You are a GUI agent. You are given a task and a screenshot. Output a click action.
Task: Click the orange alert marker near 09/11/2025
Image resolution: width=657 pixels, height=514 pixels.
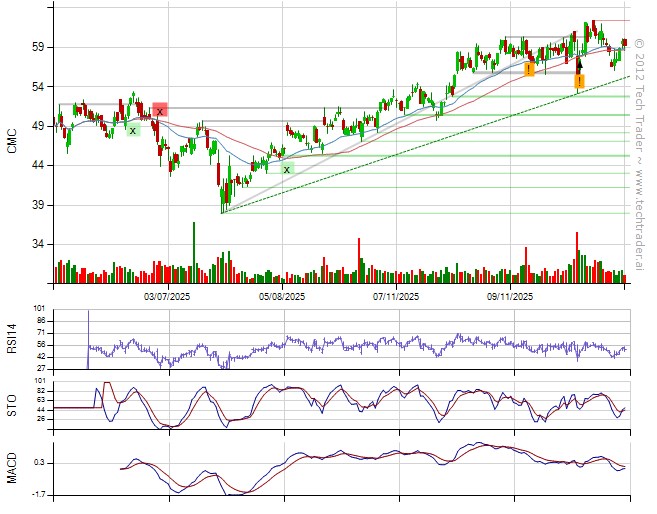(x=530, y=69)
